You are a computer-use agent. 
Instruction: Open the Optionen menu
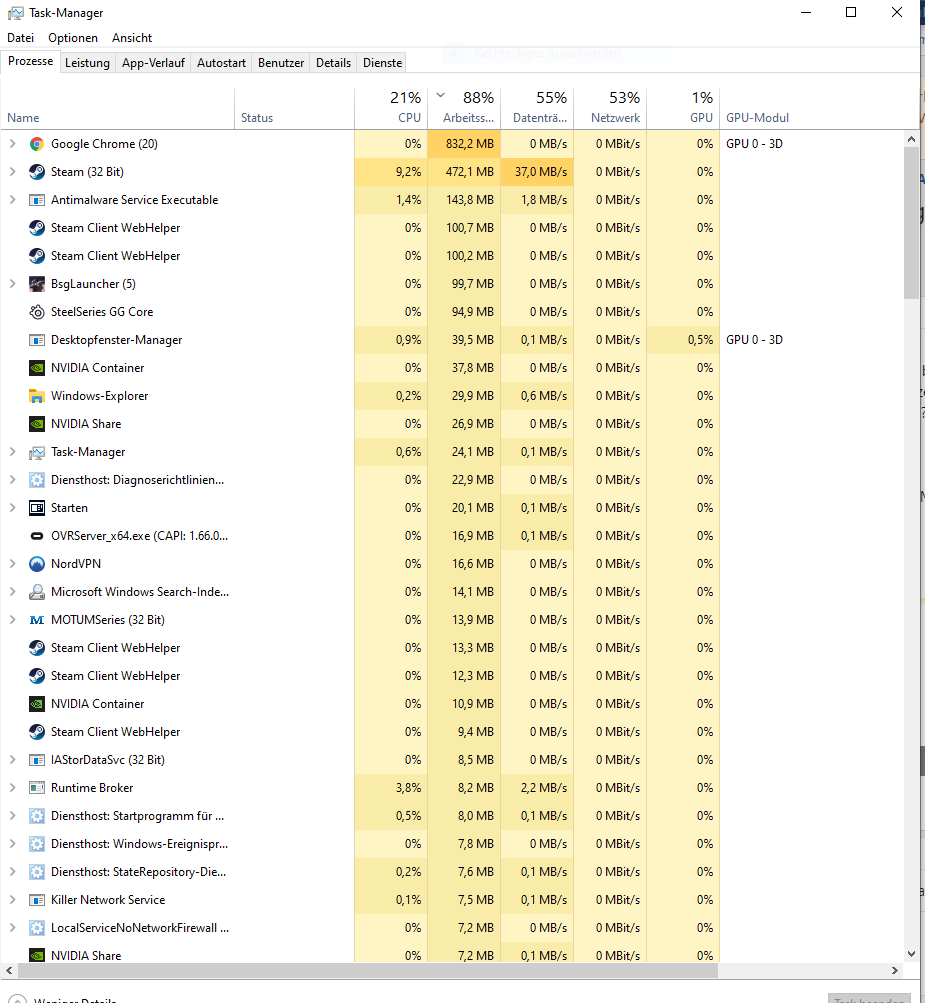[73, 38]
